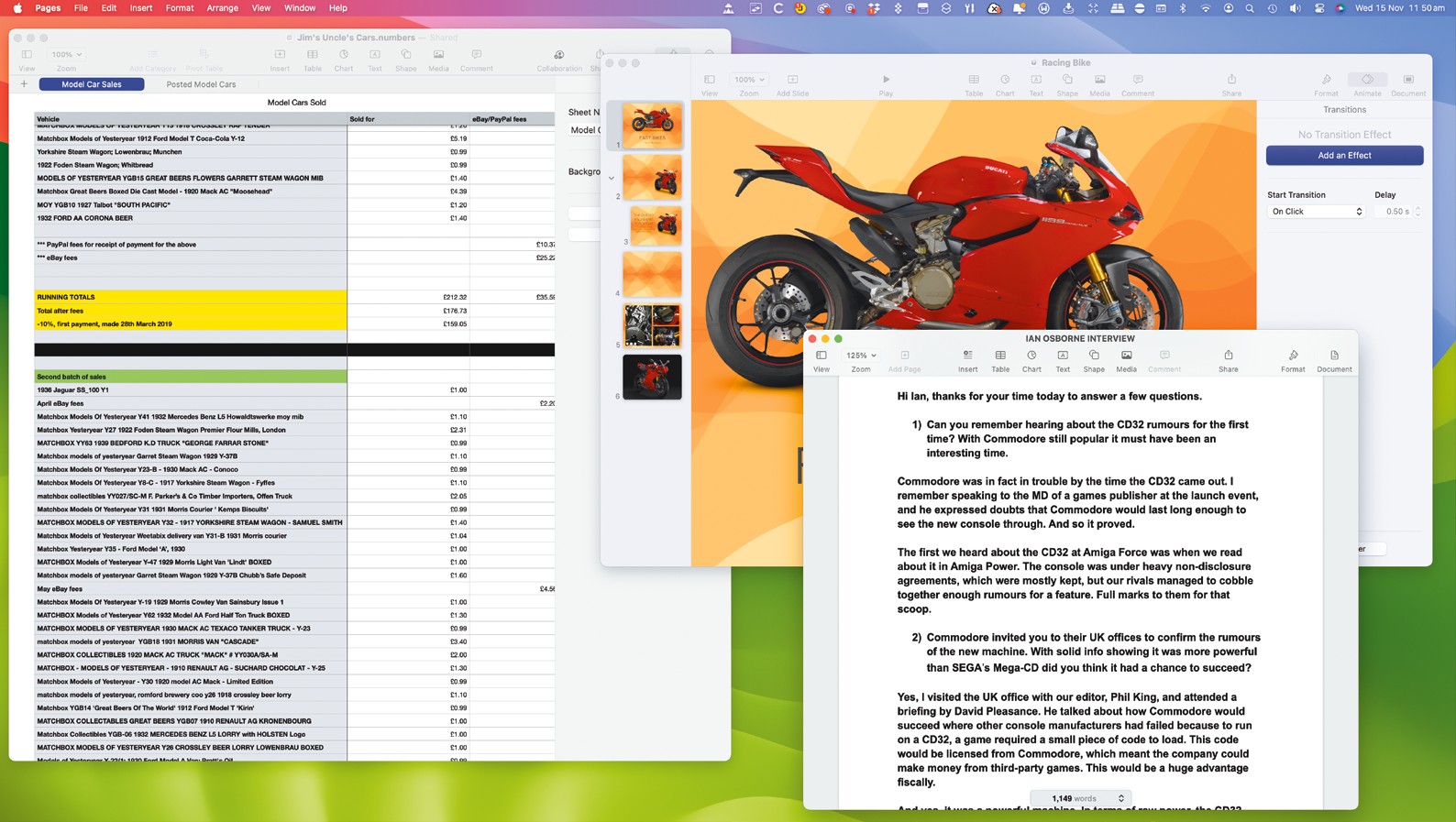Click Chart icon in the Numbers toolbar
The height and width of the screenshot is (822, 1456).
(x=343, y=60)
